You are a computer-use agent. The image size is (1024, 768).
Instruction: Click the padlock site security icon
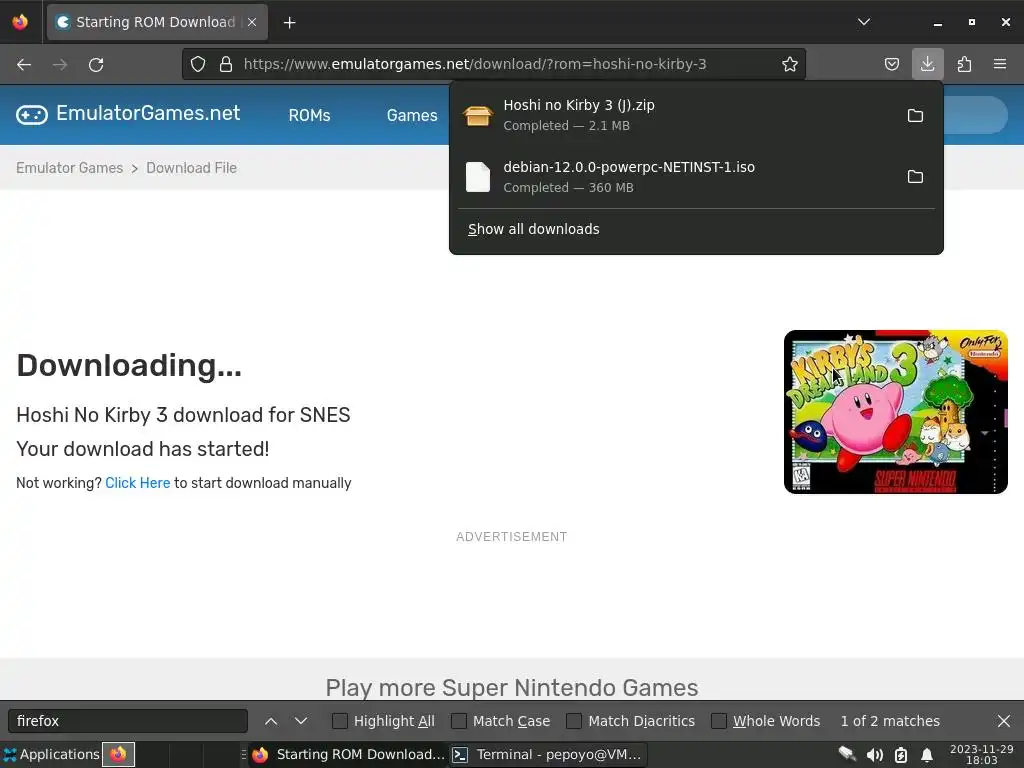[x=226, y=64]
